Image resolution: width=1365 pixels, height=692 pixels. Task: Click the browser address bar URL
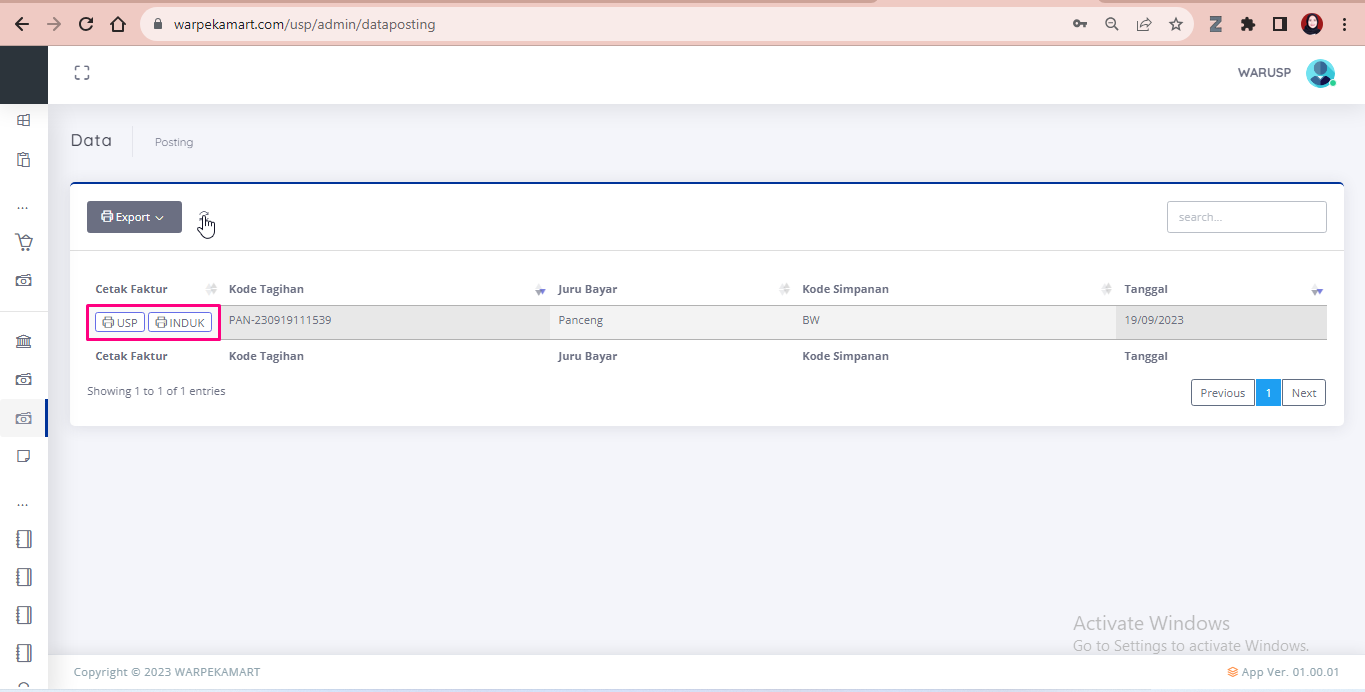305,24
